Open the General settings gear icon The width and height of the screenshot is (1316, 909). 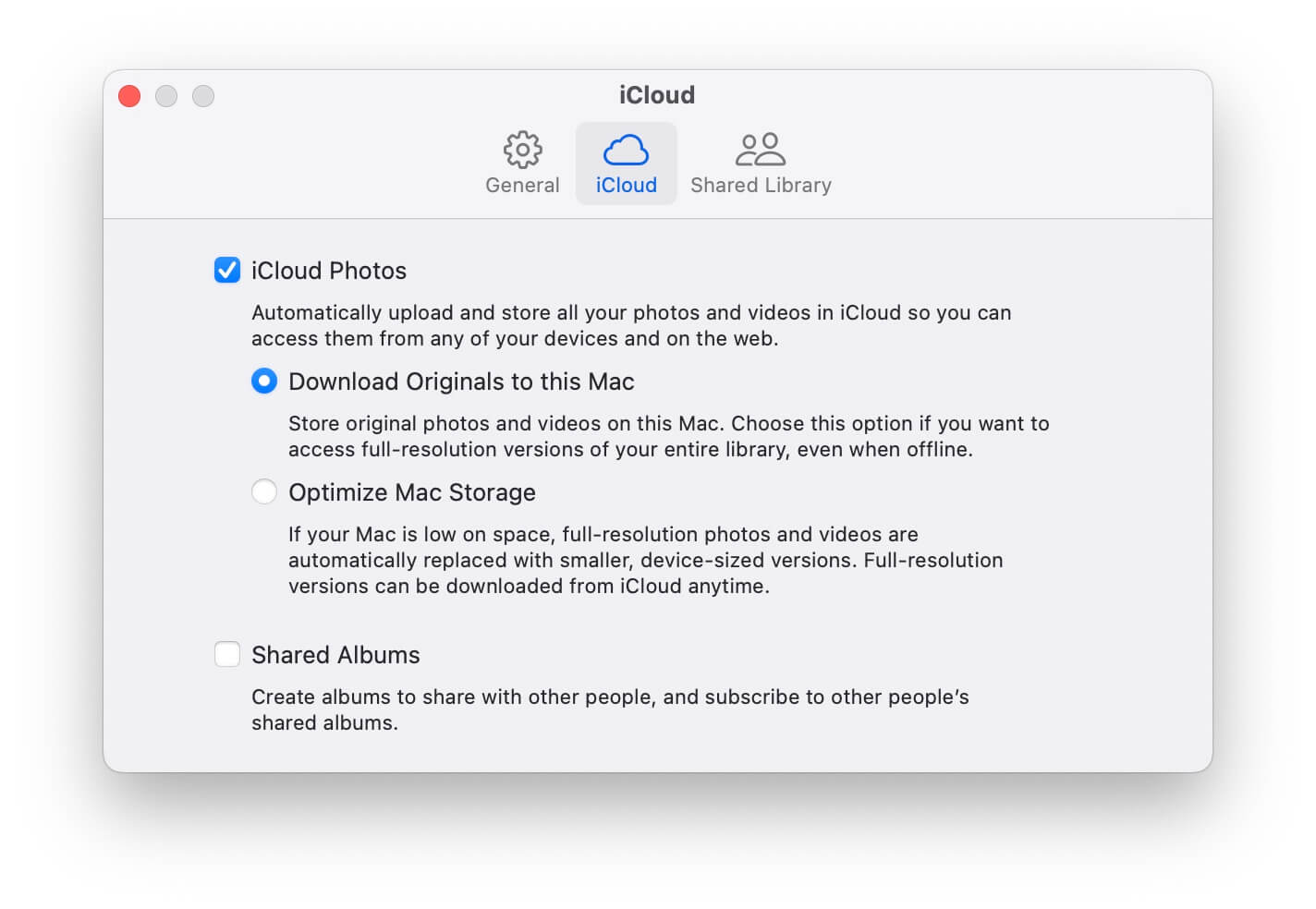523,150
